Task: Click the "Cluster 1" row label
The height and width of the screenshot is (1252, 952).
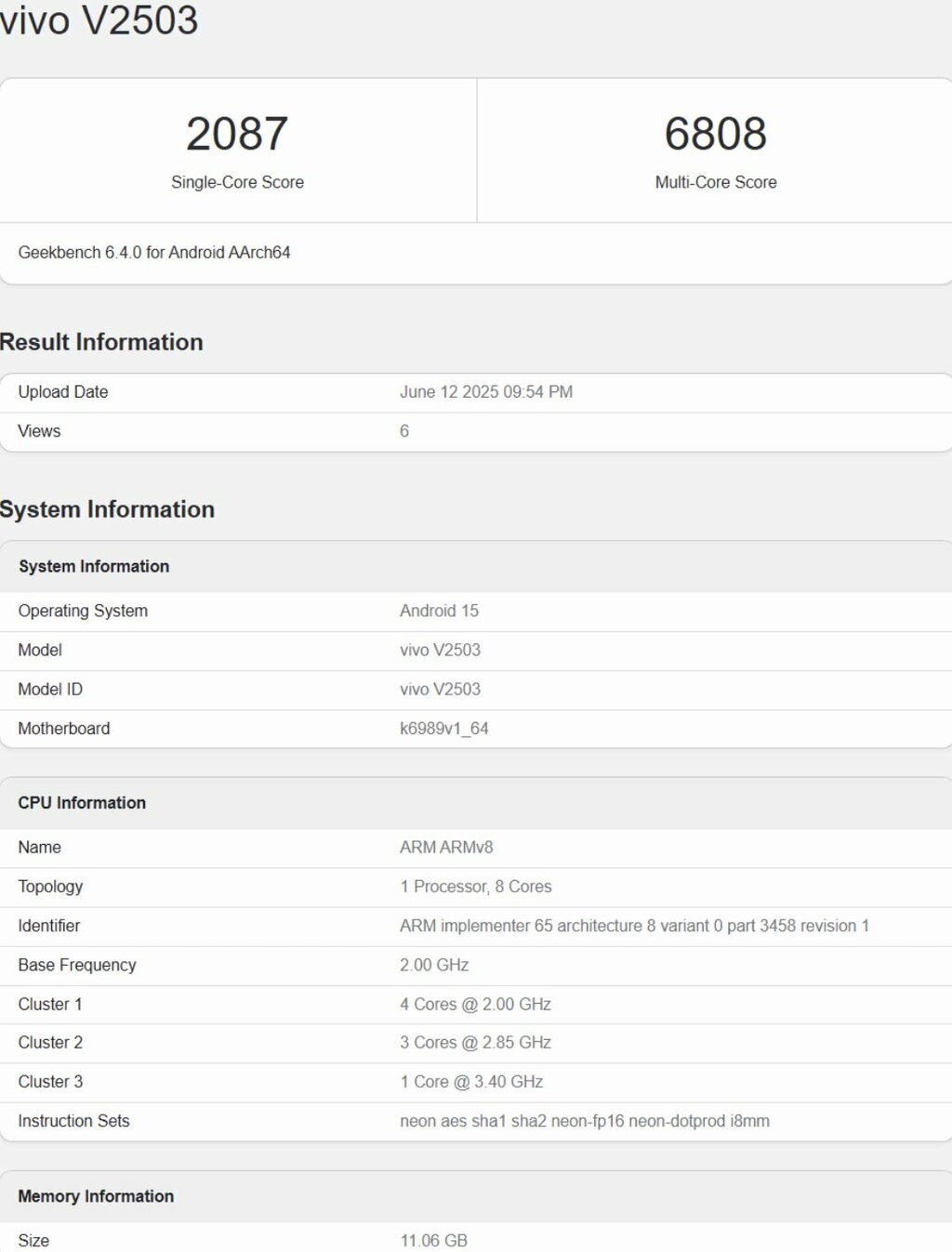Action: click(x=50, y=1004)
